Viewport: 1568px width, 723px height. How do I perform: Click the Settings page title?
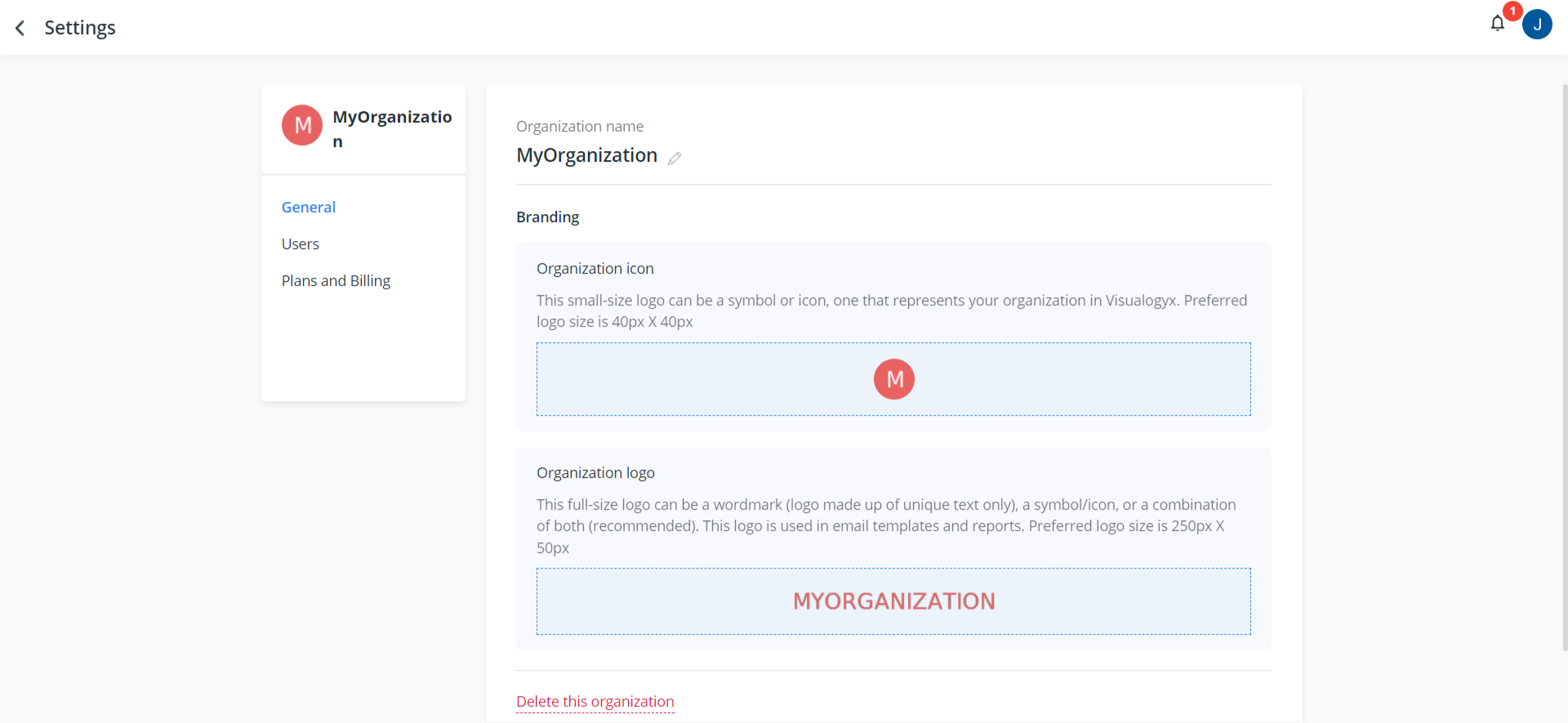80,28
